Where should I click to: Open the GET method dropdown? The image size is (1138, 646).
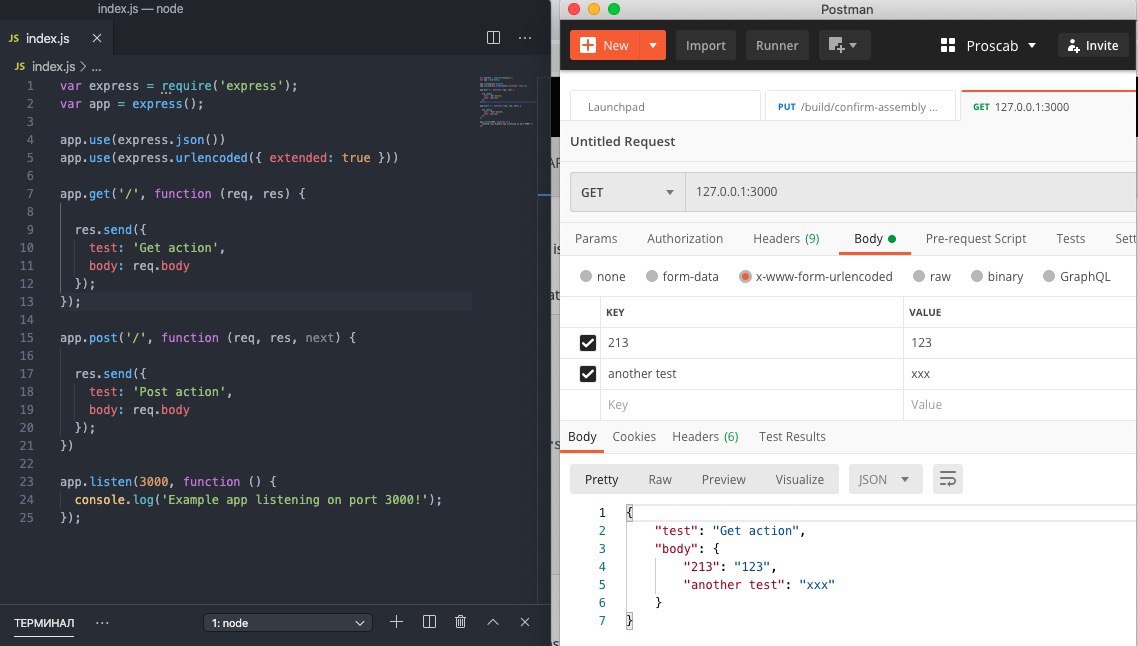pyautogui.click(x=628, y=192)
